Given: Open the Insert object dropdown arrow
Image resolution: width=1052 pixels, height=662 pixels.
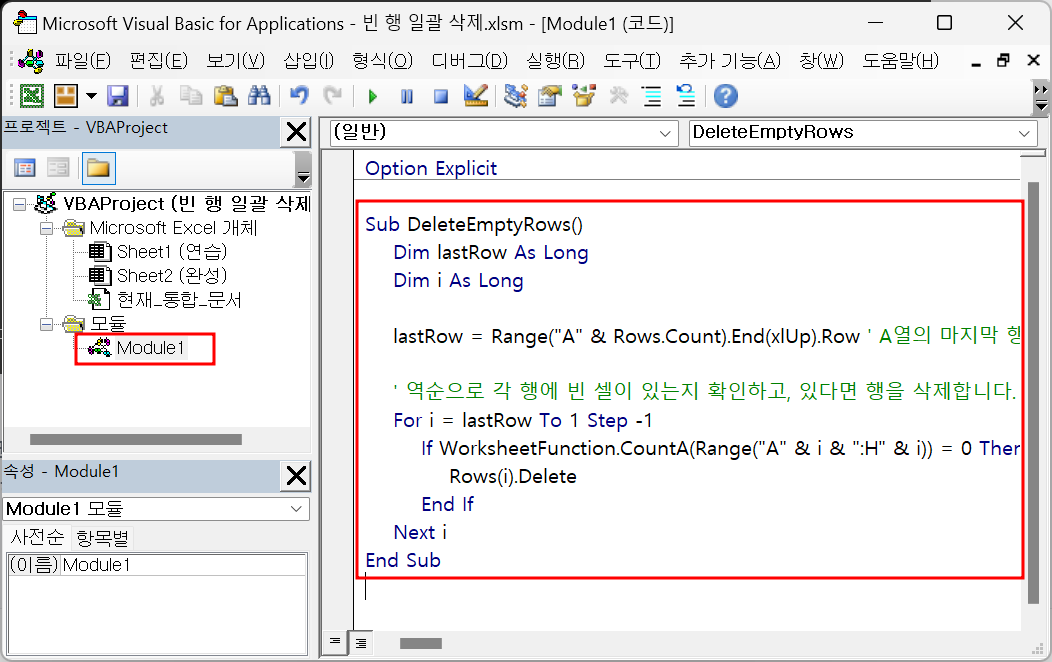Looking at the screenshot, I should [x=91, y=96].
